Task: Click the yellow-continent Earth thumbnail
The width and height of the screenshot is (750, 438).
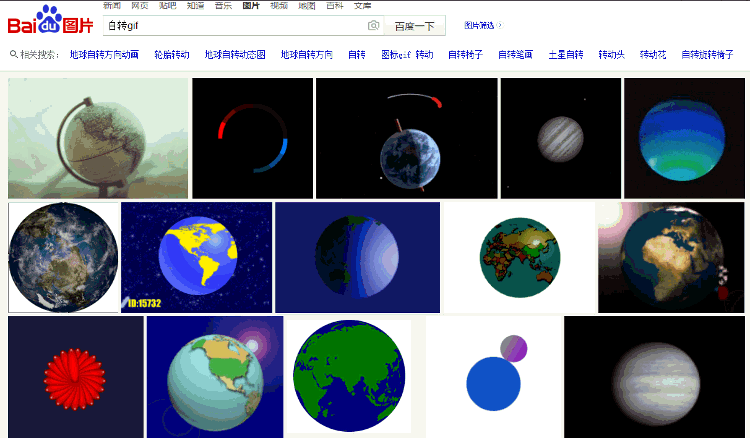Action: click(x=196, y=257)
